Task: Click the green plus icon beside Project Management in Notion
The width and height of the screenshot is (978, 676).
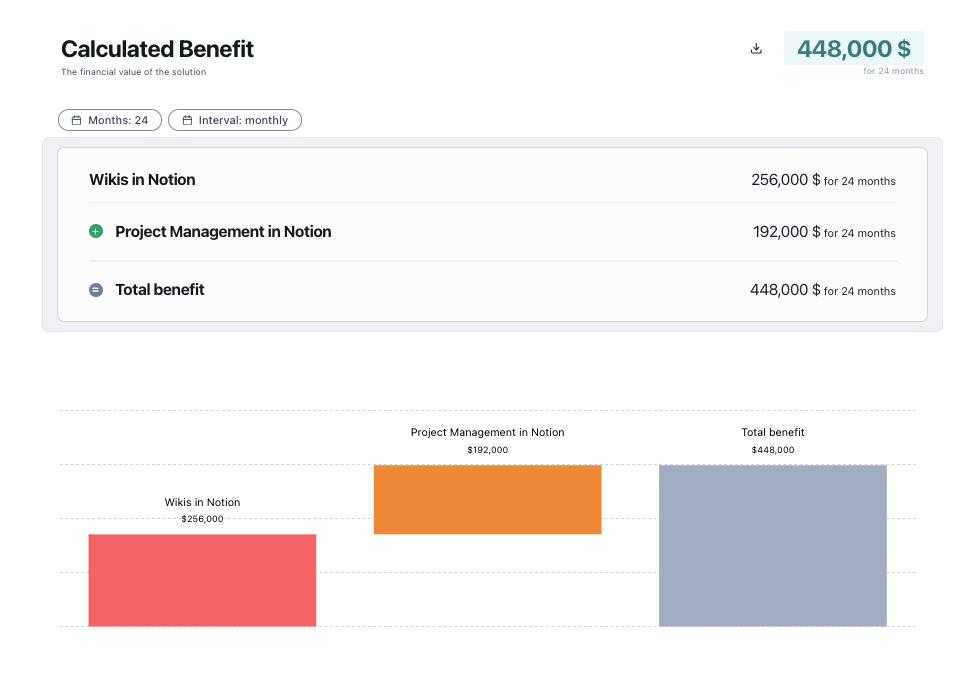Action: click(x=96, y=231)
